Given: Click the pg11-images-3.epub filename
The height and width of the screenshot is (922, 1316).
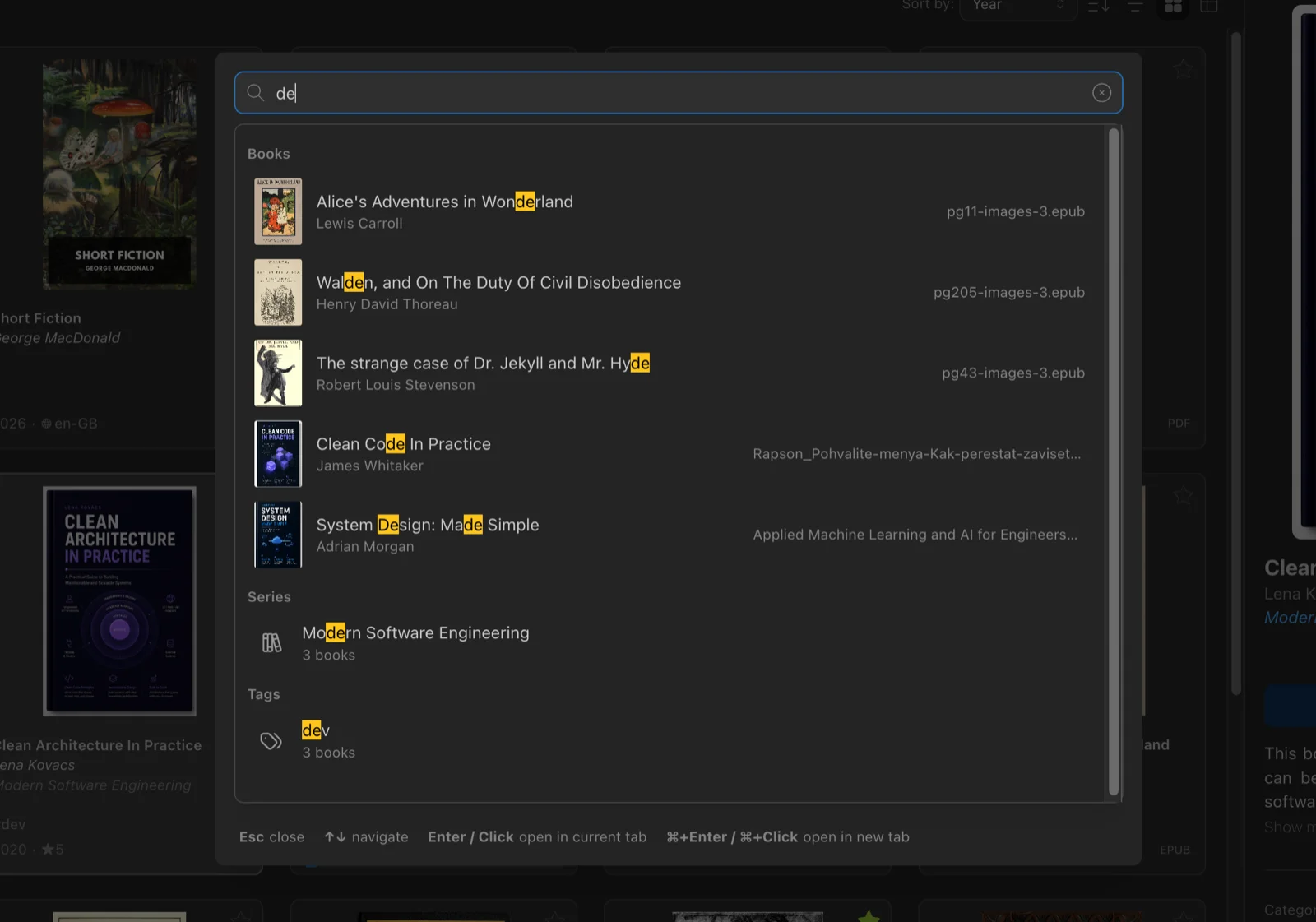Looking at the screenshot, I should tap(1015, 211).
